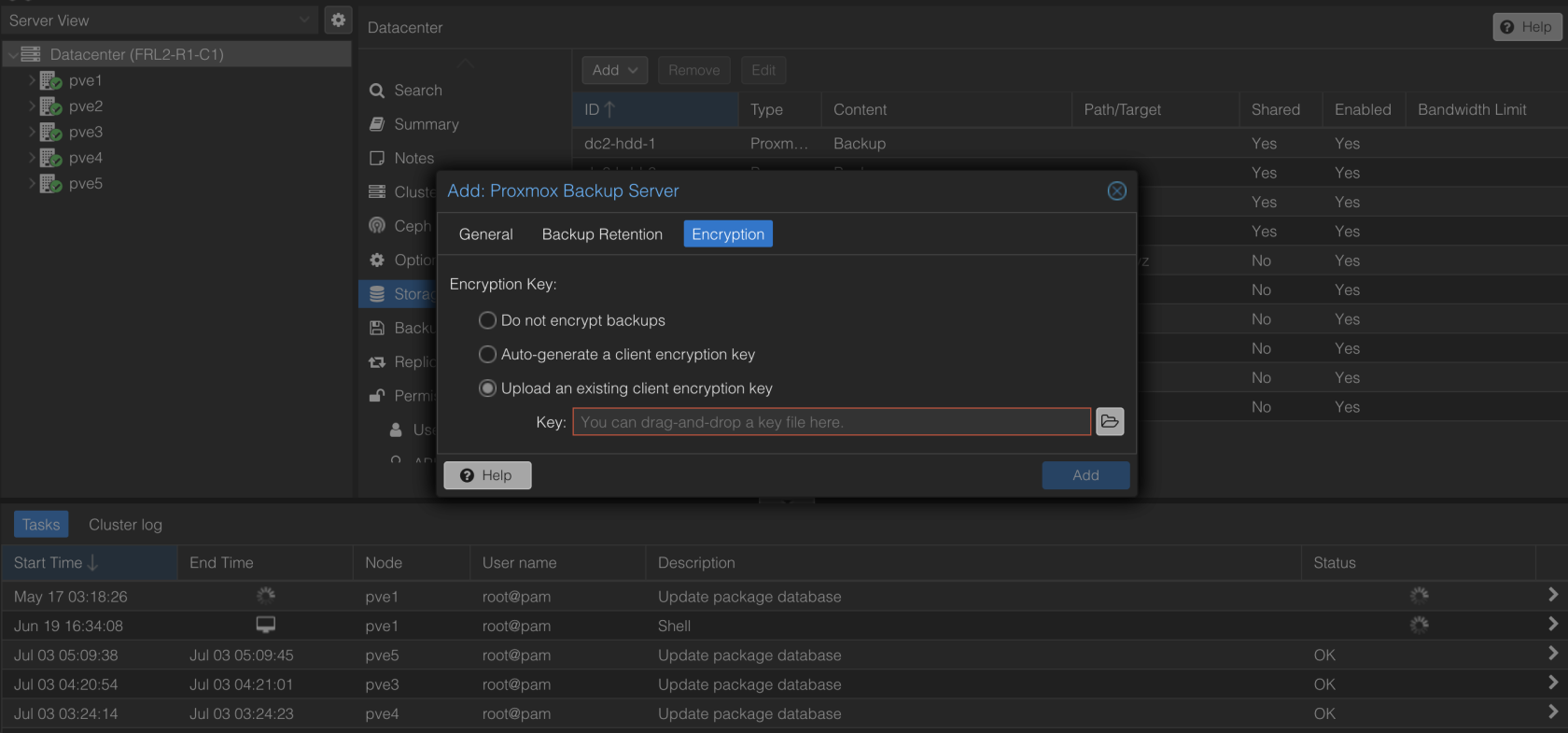
Task: Open details arrow for pve5 update task
Action: (x=1553, y=654)
